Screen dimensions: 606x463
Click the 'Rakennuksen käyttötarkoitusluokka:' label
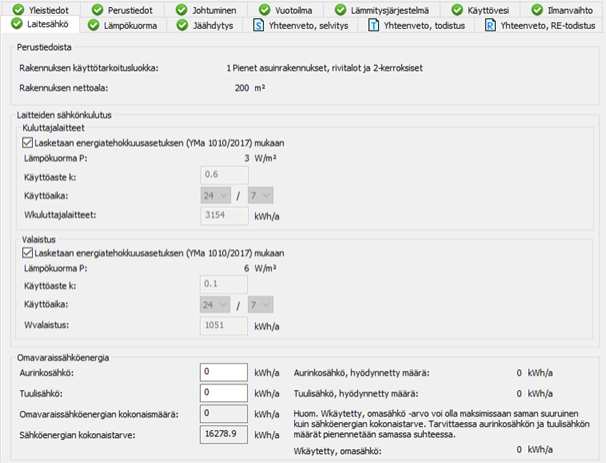point(89,68)
